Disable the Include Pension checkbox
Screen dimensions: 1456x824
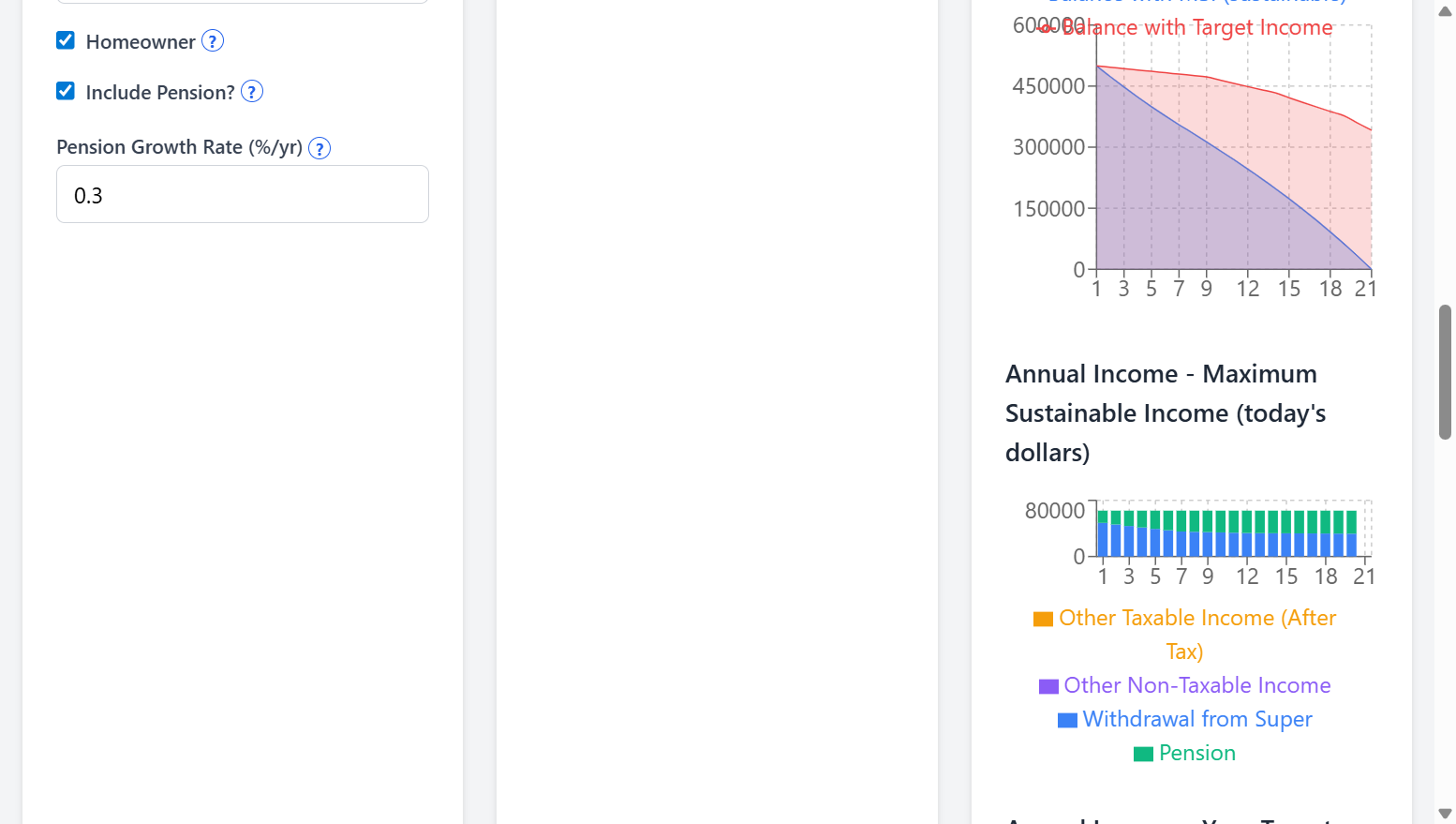[66, 91]
